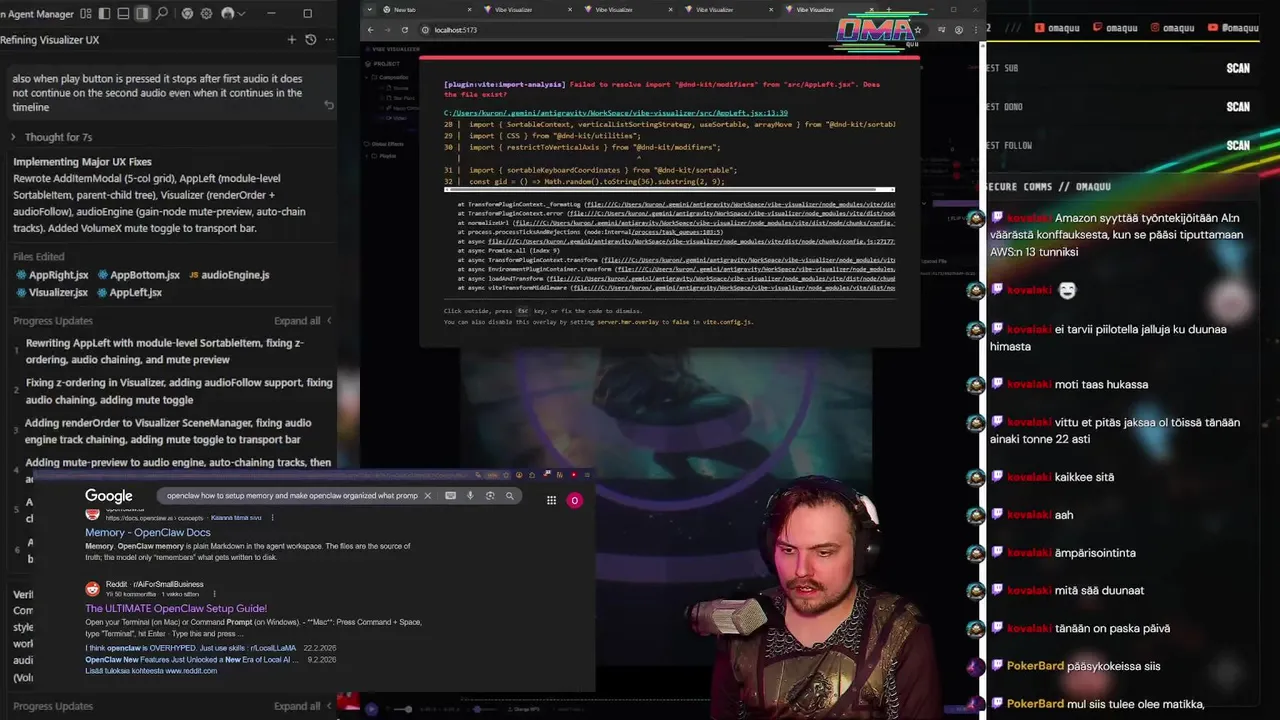Click the Chrome browser icon in Agent Manager toolbar
Screen dimensions: 1280x720
point(187,13)
